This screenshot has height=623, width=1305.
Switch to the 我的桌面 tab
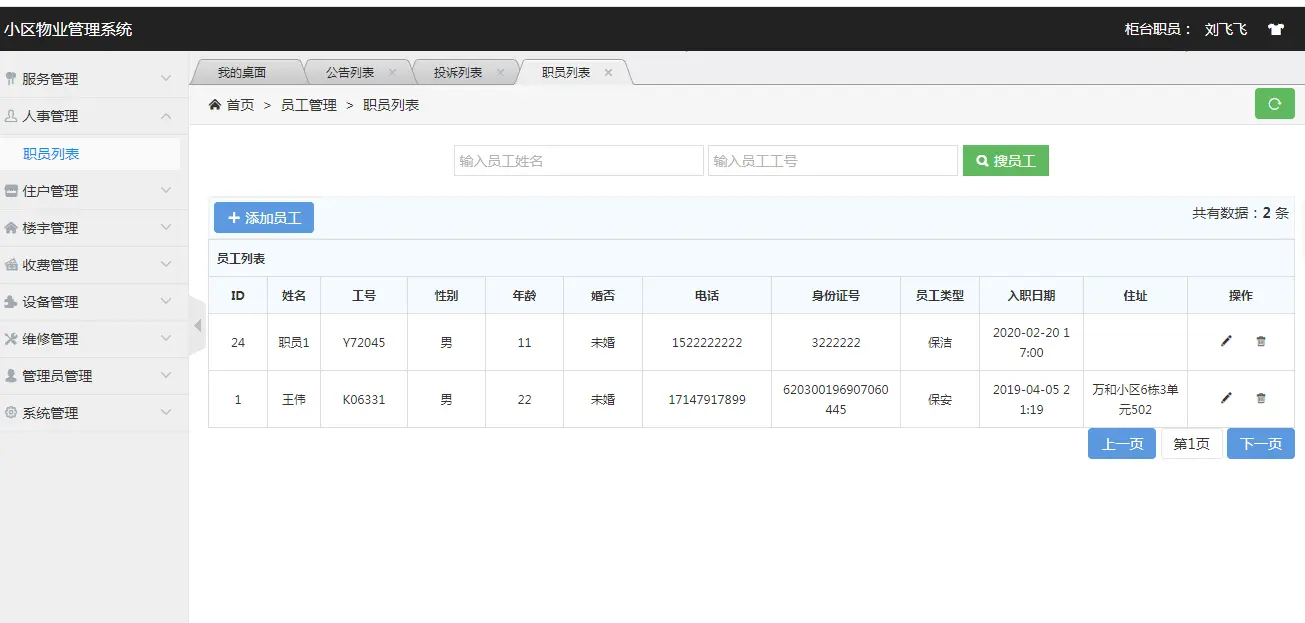pyautogui.click(x=243, y=72)
